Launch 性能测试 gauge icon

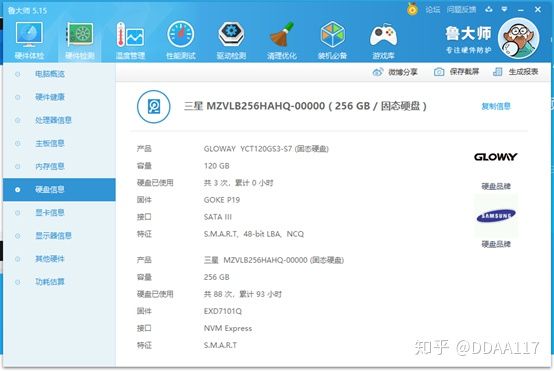(181, 34)
